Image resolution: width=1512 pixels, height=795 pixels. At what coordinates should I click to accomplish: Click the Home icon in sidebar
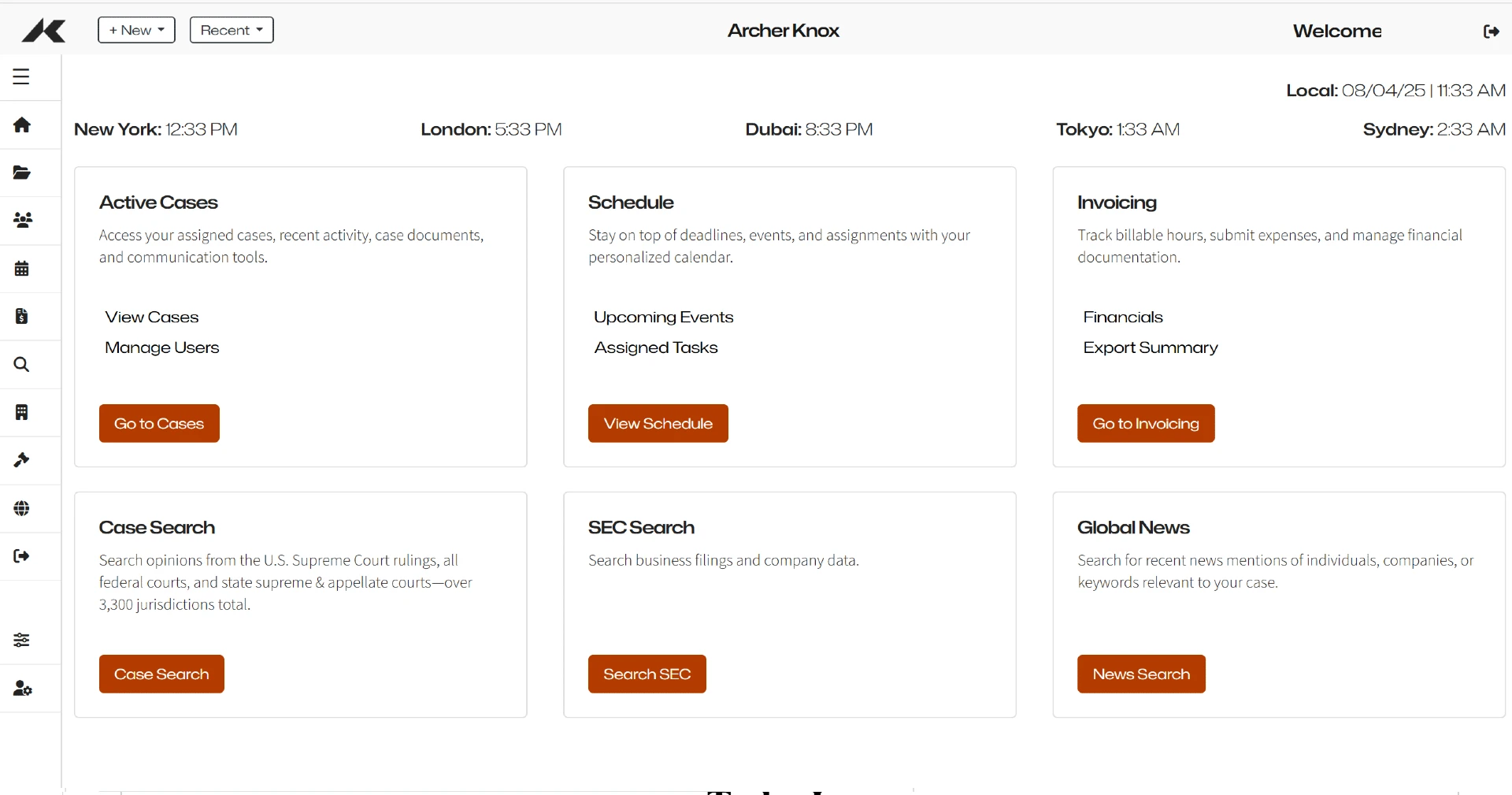[22, 124]
